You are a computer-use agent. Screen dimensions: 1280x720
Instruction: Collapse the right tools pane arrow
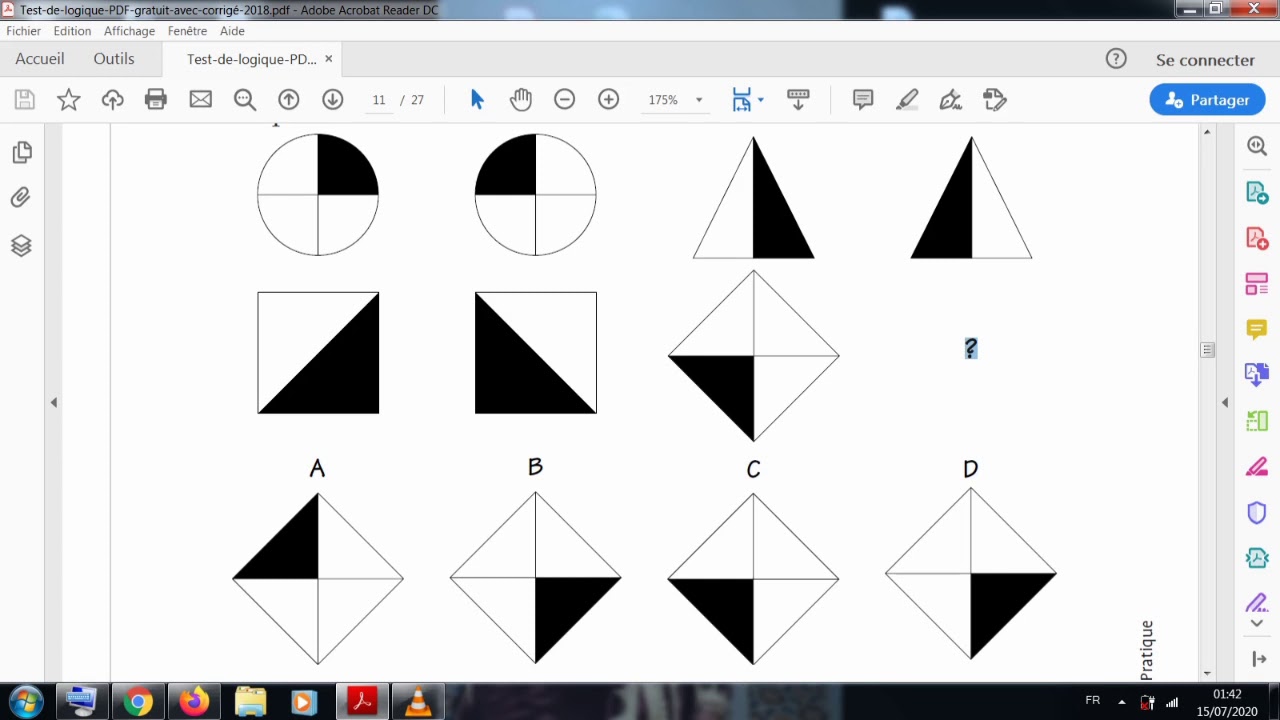point(1225,403)
